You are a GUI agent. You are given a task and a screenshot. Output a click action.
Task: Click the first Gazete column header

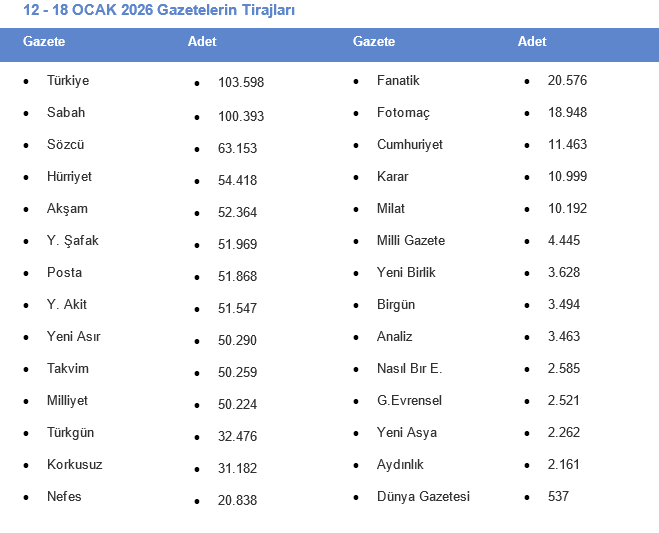point(44,42)
